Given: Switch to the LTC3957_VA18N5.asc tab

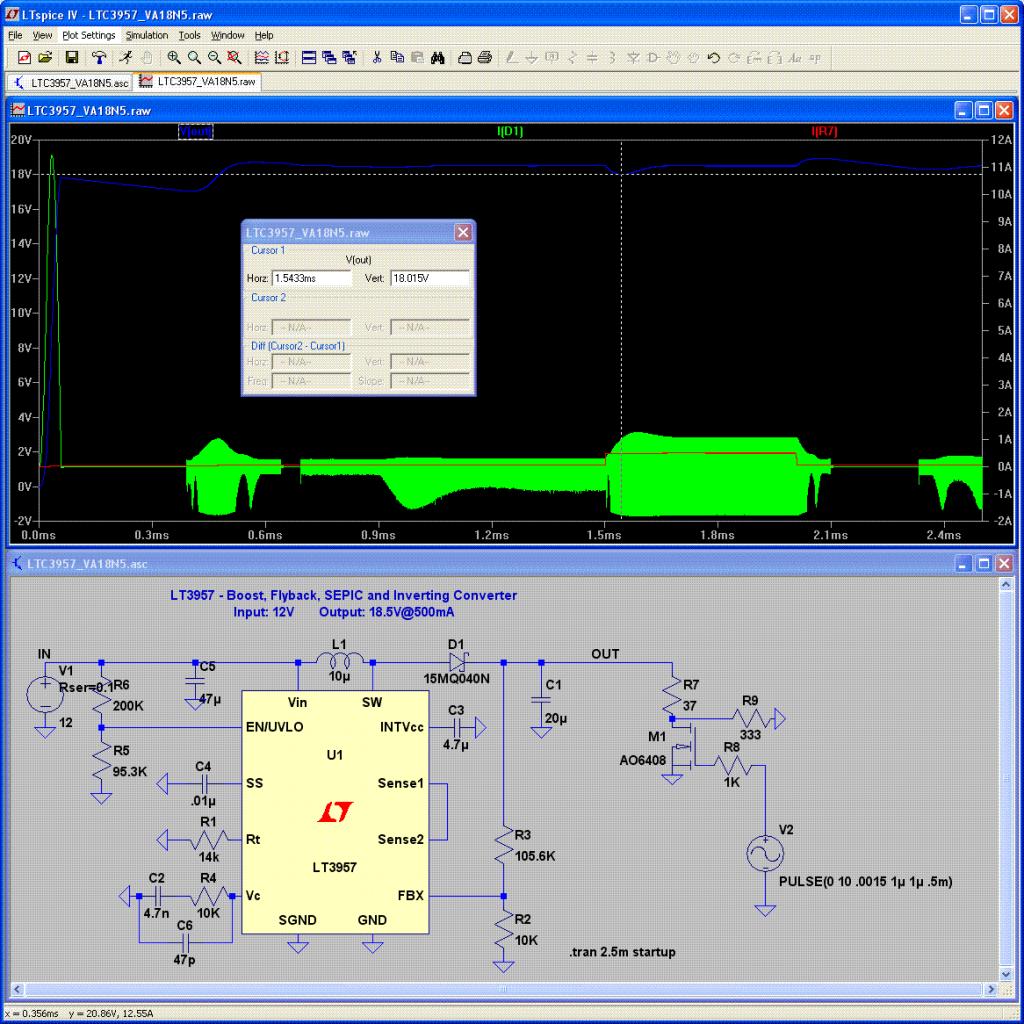Looking at the screenshot, I should [x=71, y=83].
